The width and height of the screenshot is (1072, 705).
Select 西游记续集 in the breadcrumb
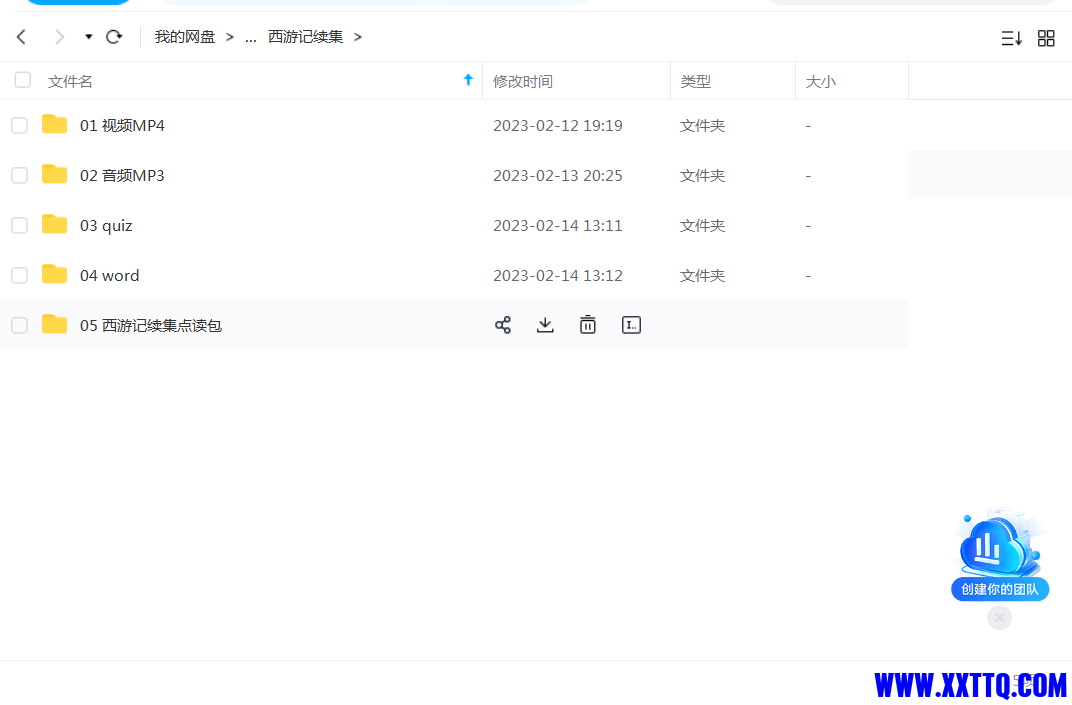306,37
